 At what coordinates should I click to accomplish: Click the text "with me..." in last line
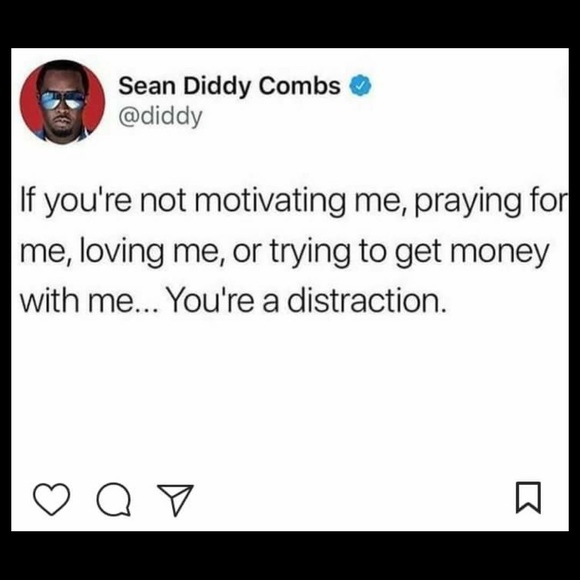pos(89,300)
